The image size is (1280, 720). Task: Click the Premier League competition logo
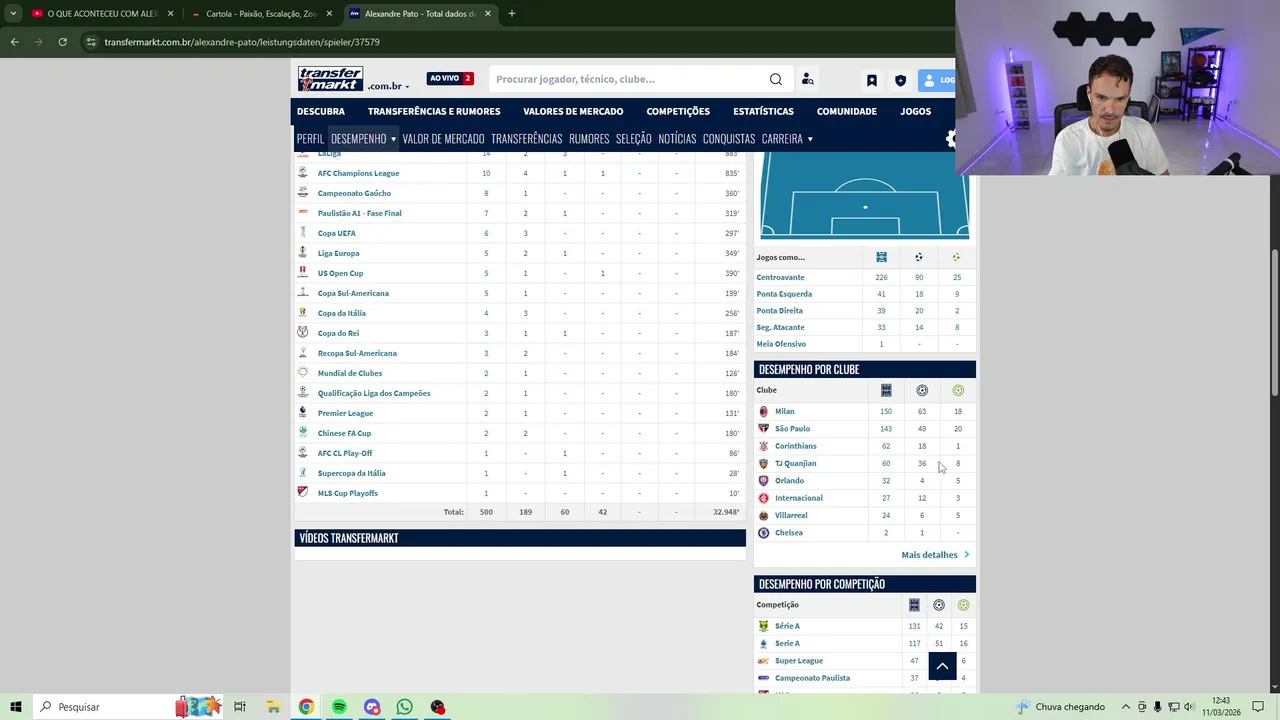(x=303, y=412)
